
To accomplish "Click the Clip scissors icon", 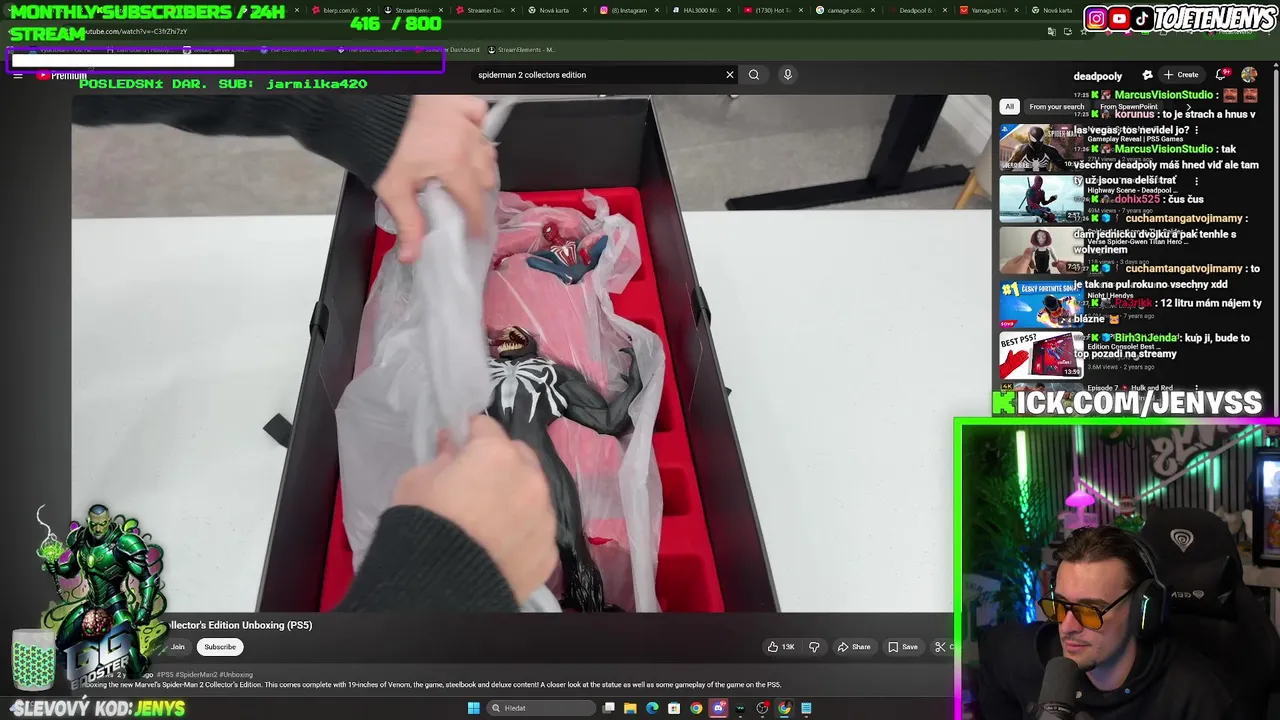I will 940,647.
